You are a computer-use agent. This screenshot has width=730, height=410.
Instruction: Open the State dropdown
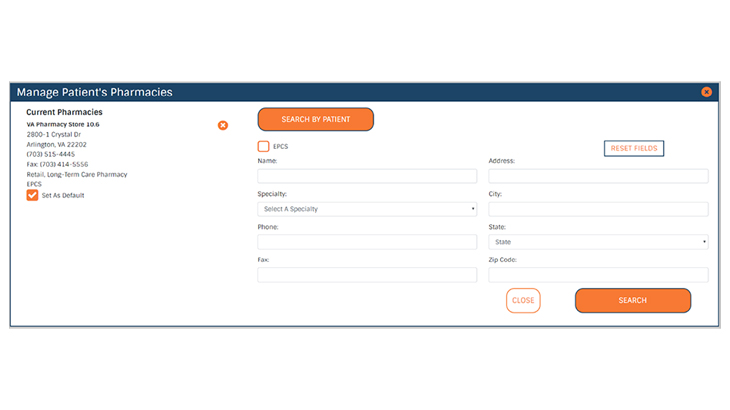pos(598,242)
